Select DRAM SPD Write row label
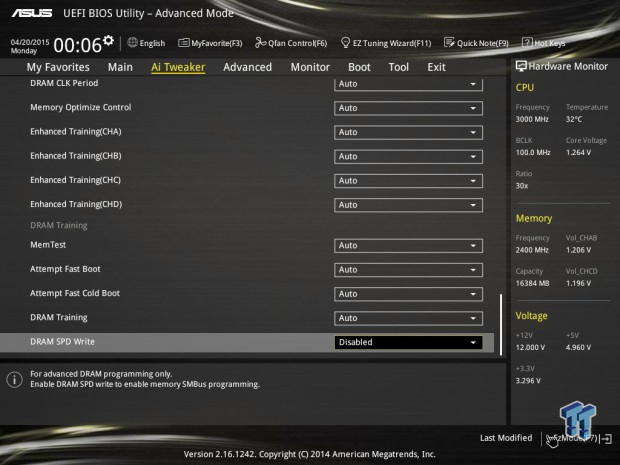Screen dimensions: 620x465 (x=62, y=342)
